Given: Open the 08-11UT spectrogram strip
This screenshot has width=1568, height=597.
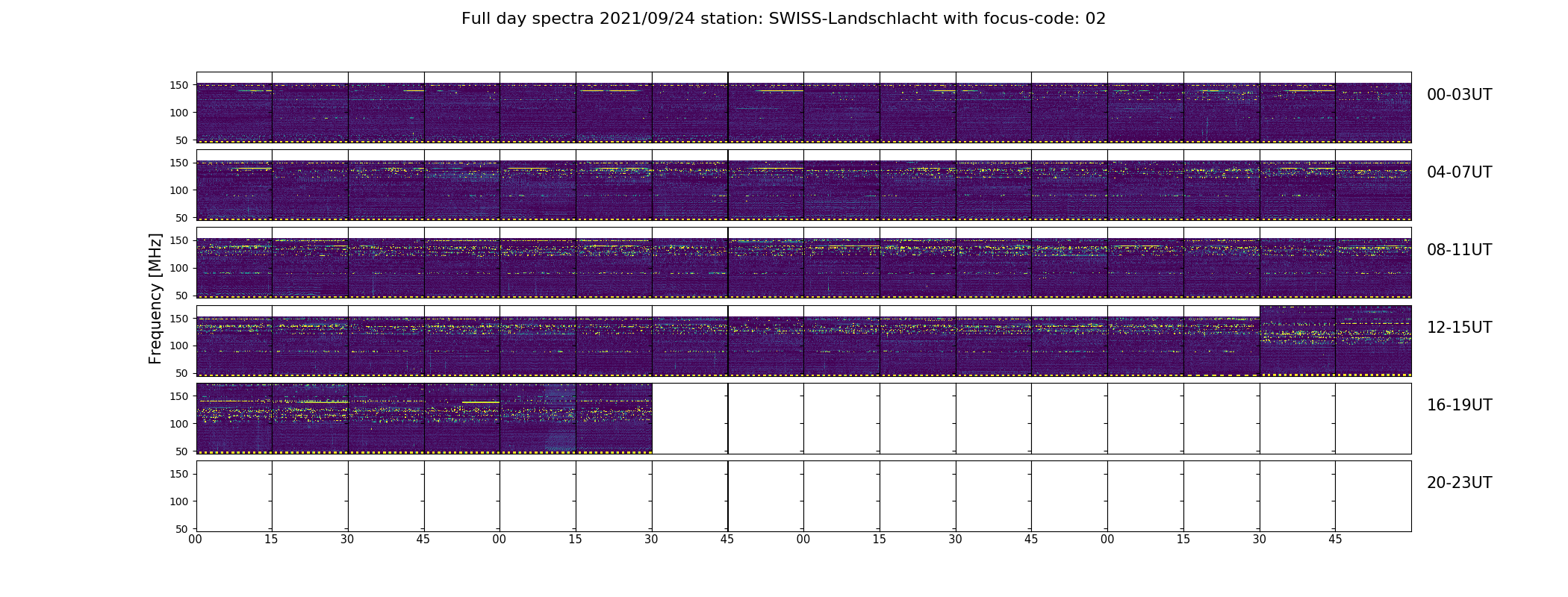Looking at the screenshot, I should coord(803,263).
